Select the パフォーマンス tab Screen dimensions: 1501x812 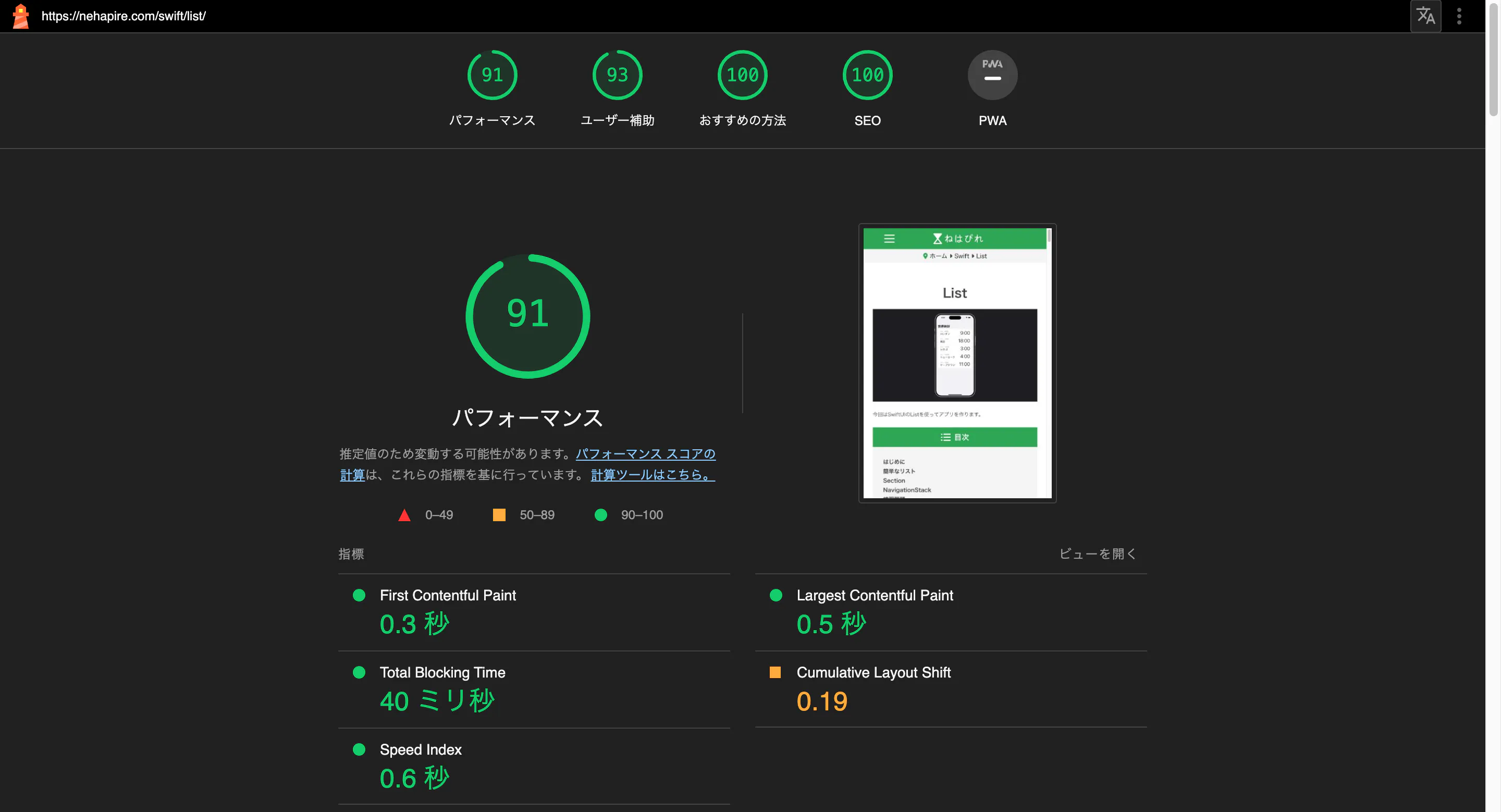tap(493, 89)
